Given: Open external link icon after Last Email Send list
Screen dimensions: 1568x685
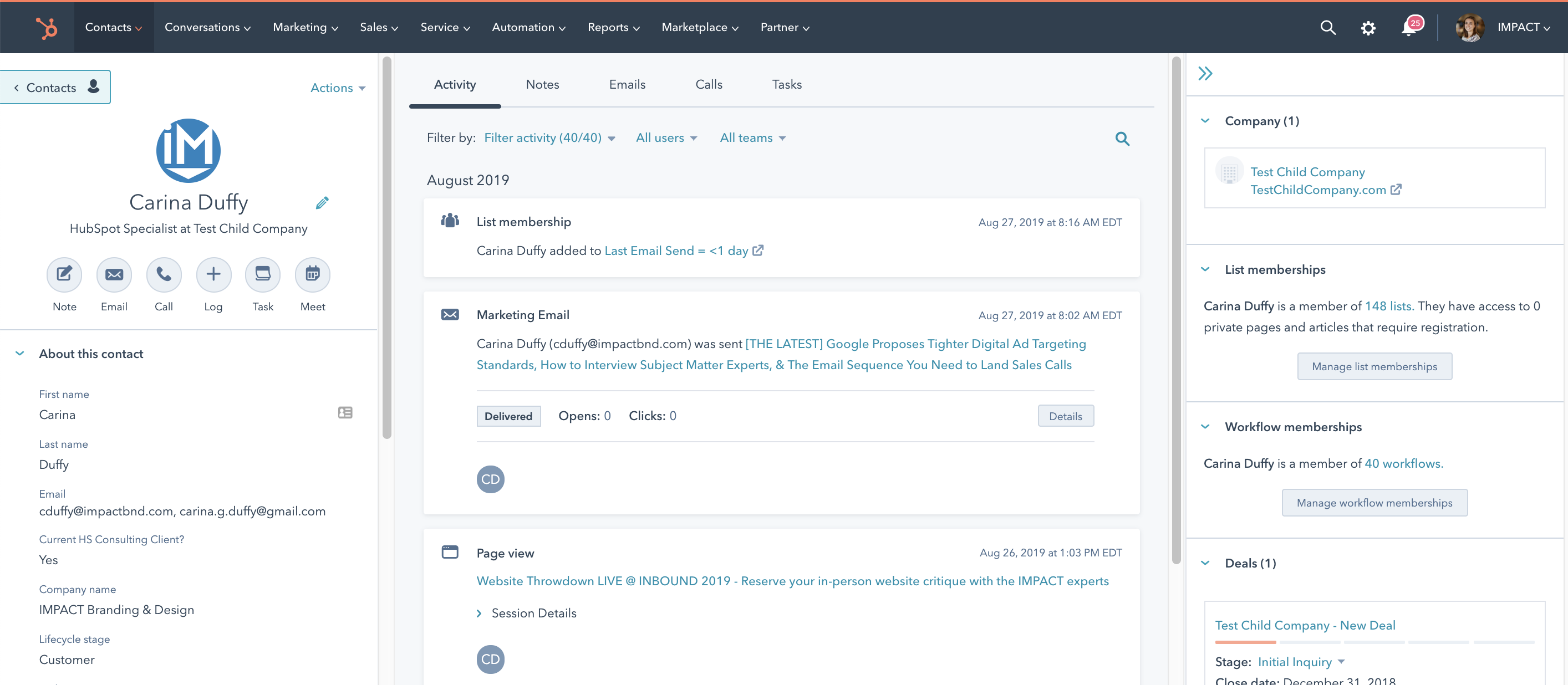Looking at the screenshot, I should pyautogui.click(x=758, y=250).
